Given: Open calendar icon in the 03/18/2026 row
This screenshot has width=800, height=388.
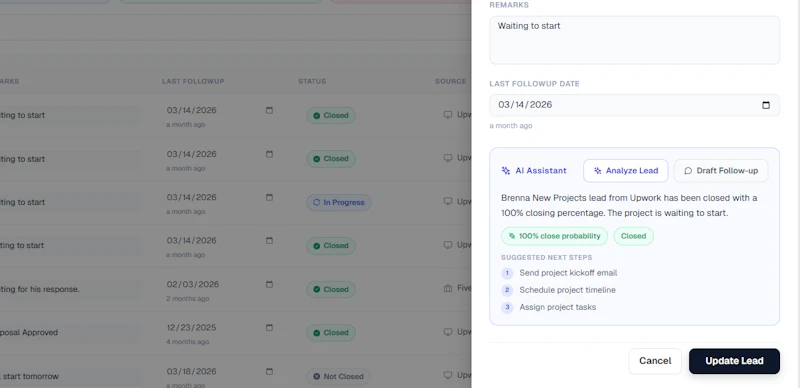Looking at the screenshot, I should (269, 372).
